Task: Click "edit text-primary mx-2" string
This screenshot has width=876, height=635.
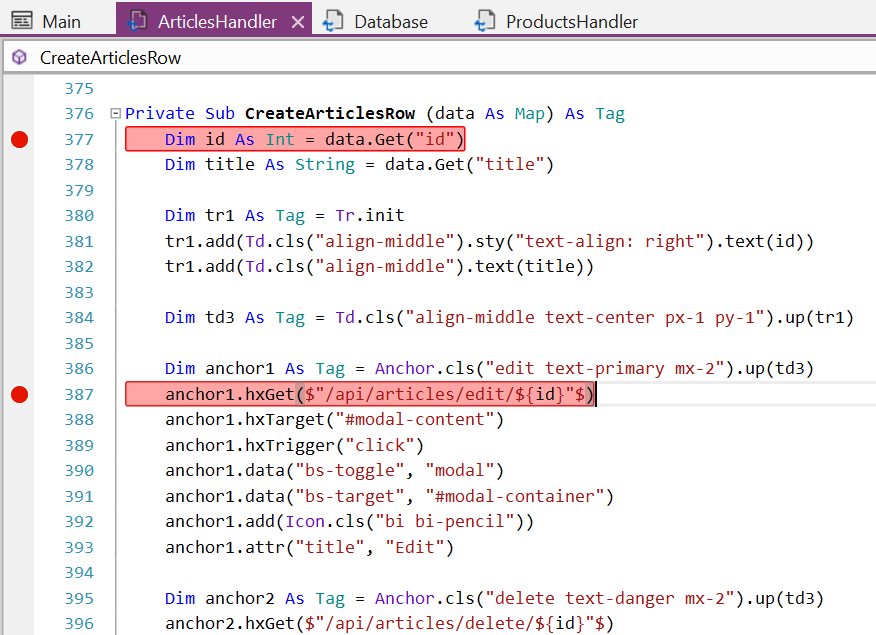Action: (605, 369)
